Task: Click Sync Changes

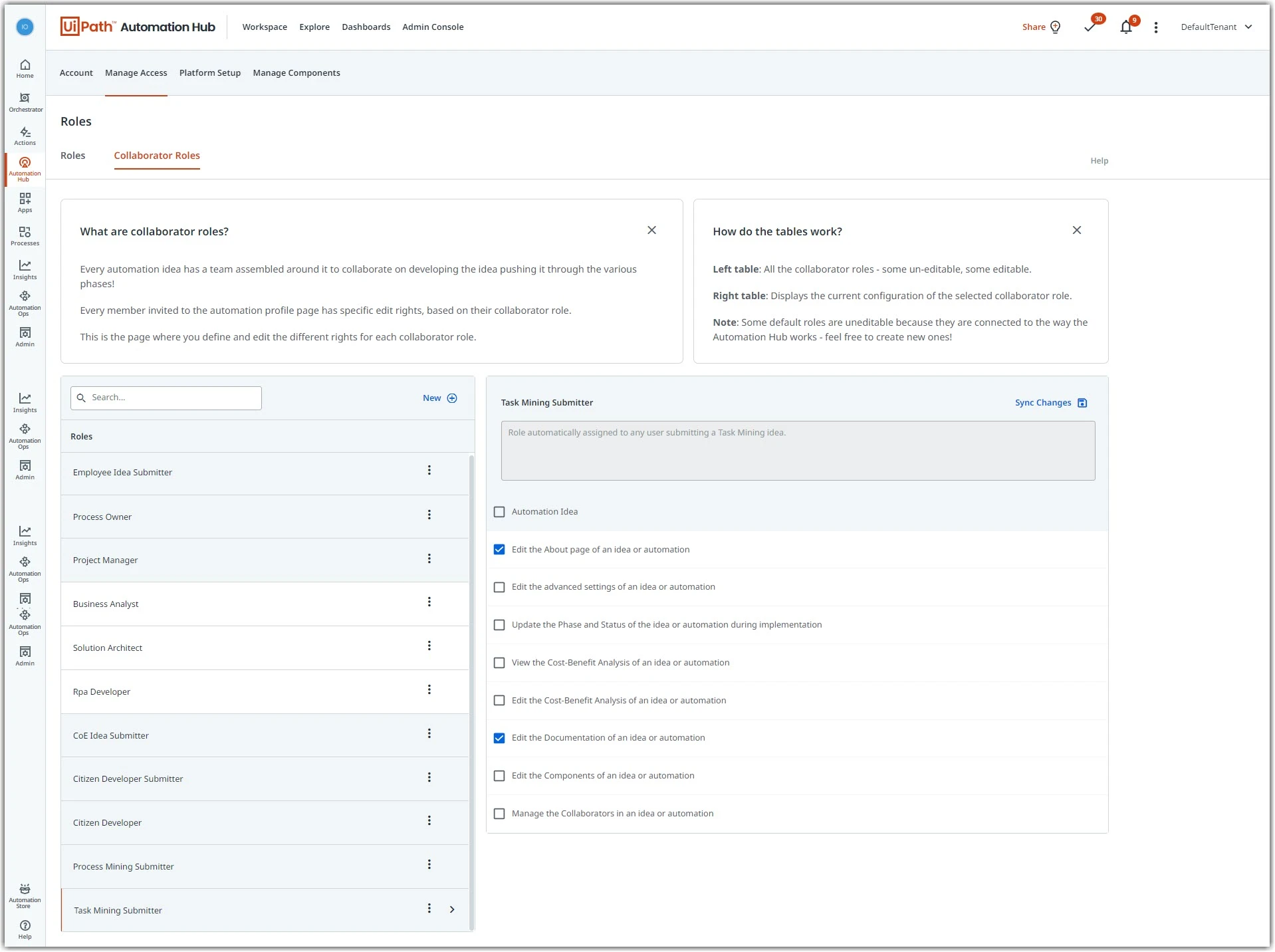Action: pyautogui.click(x=1051, y=403)
